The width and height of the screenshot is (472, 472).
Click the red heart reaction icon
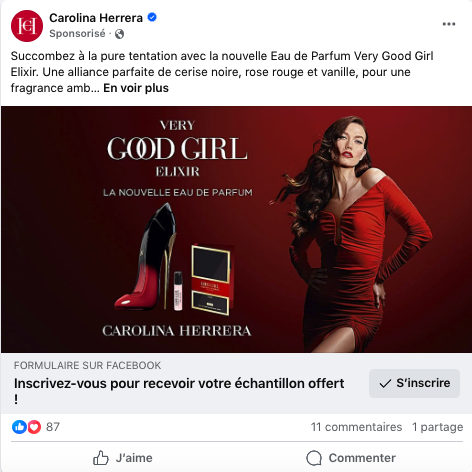[34, 427]
